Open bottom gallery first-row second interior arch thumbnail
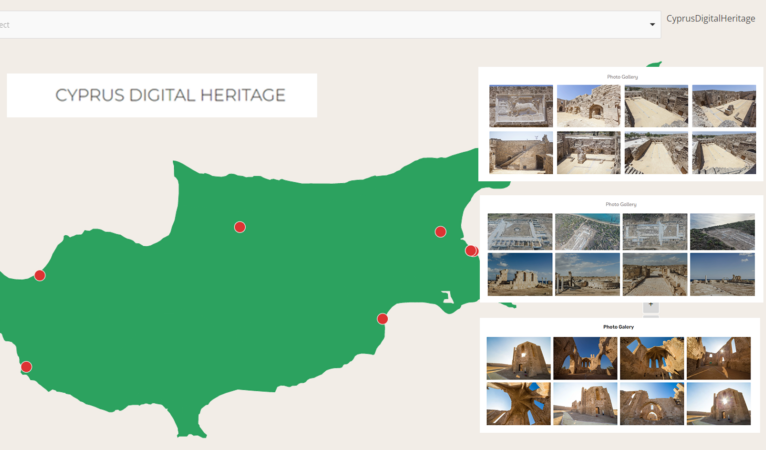 pyautogui.click(x=585, y=358)
